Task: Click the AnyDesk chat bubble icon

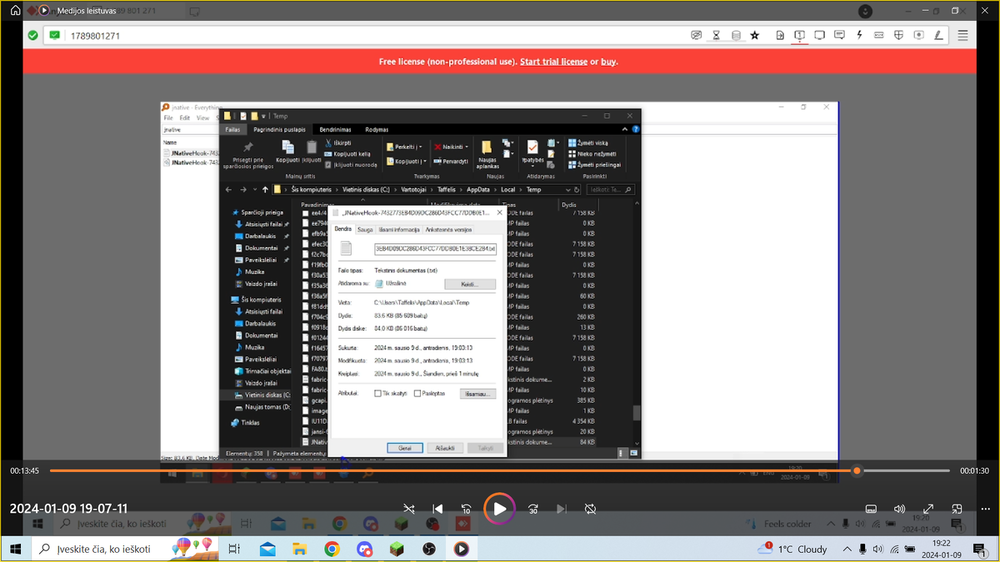Action: click(839, 36)
